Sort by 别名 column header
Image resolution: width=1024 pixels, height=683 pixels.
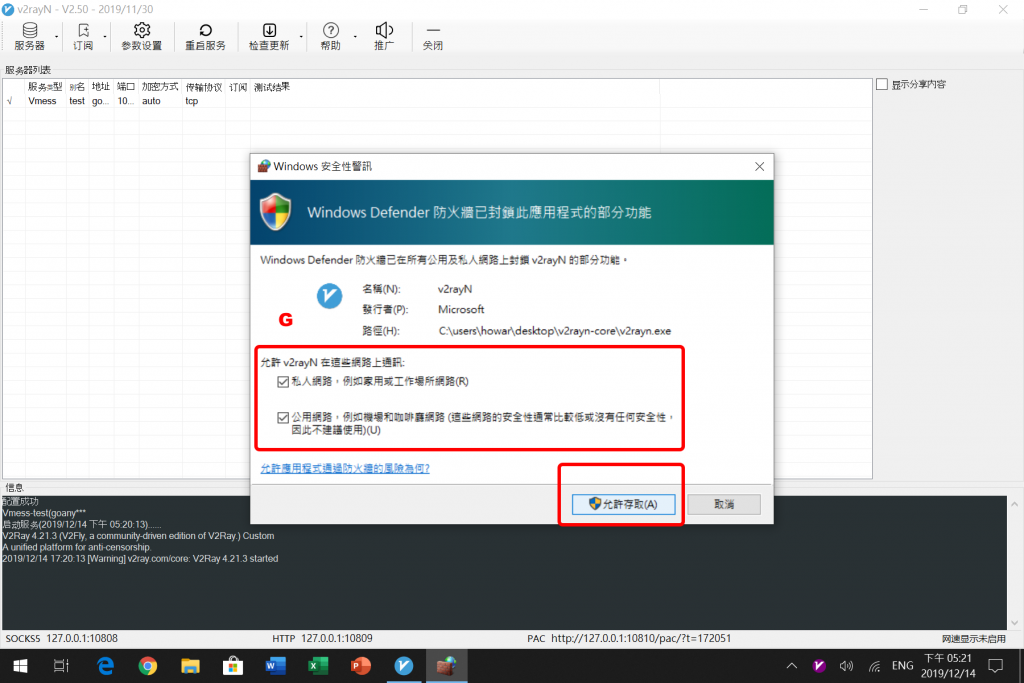click(77, 87)
